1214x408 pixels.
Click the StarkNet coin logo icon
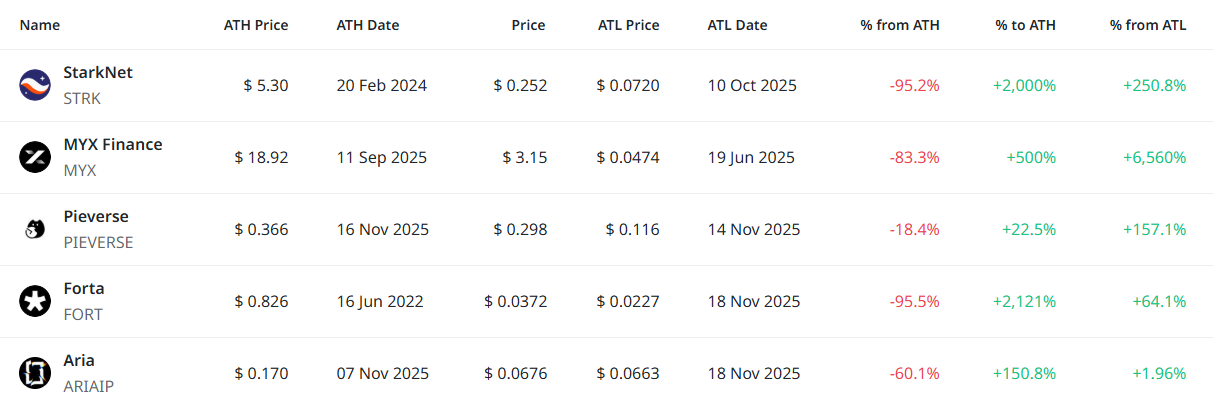click(x=35, y=85)
